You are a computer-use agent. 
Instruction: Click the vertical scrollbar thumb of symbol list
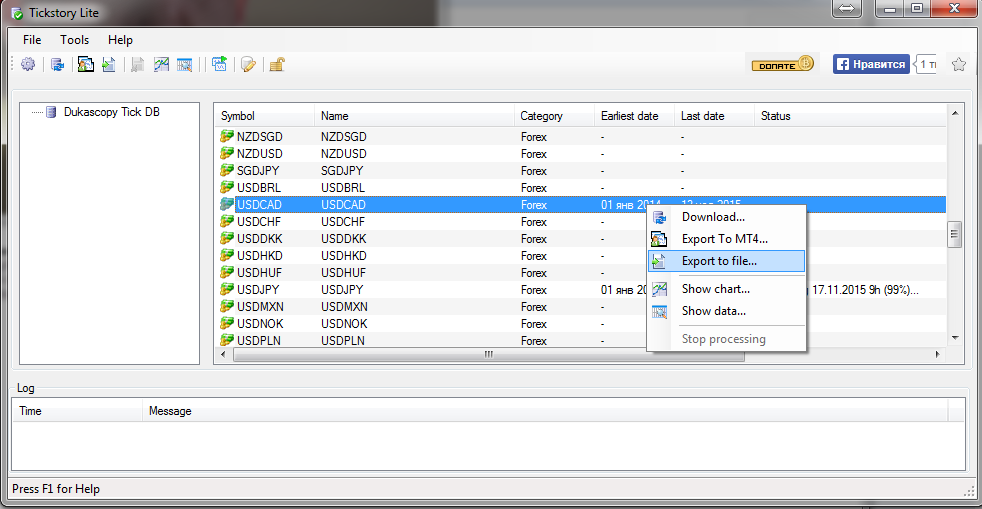coord(954,235)
